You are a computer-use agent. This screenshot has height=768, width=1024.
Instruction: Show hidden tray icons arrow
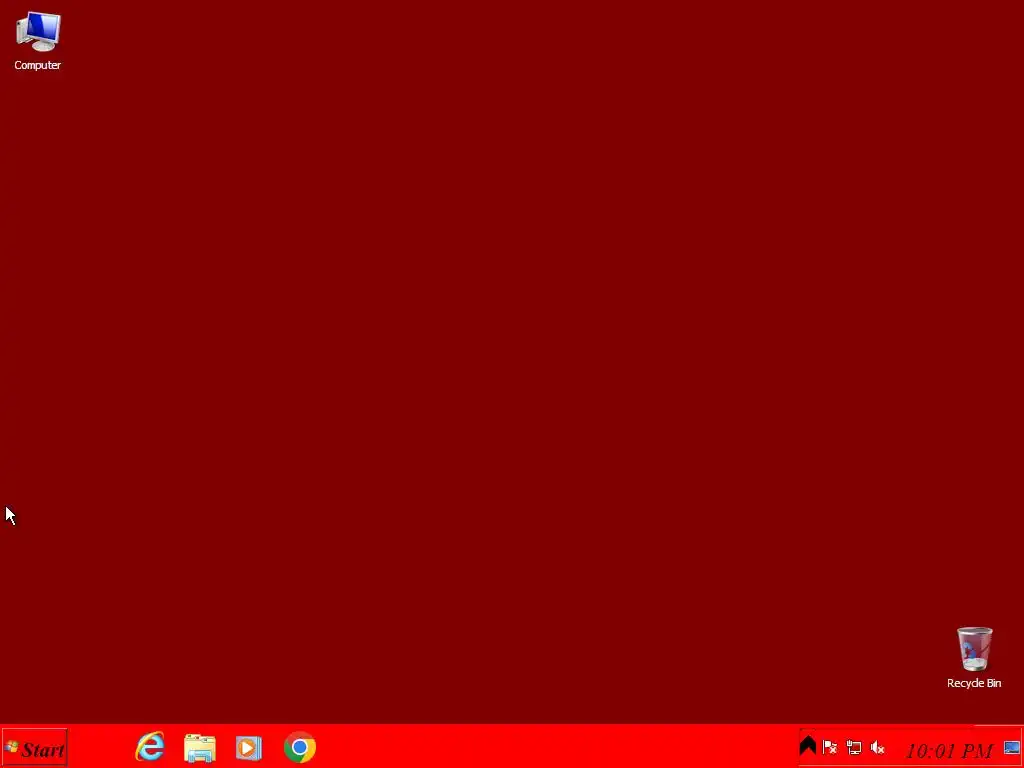point(808,746)
